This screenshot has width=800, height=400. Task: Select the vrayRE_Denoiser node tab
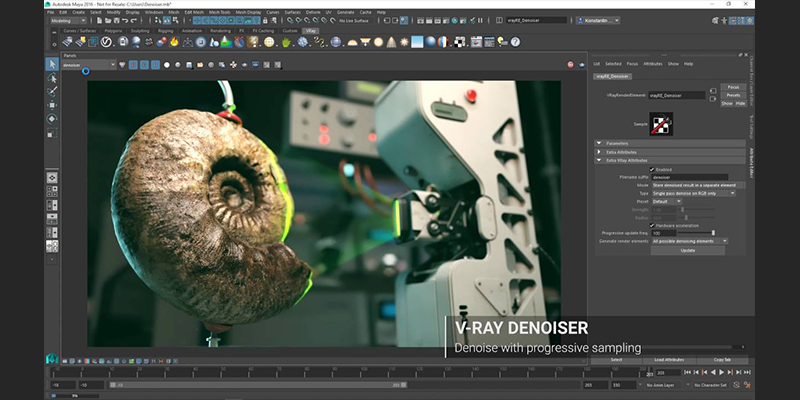point(612,76)
